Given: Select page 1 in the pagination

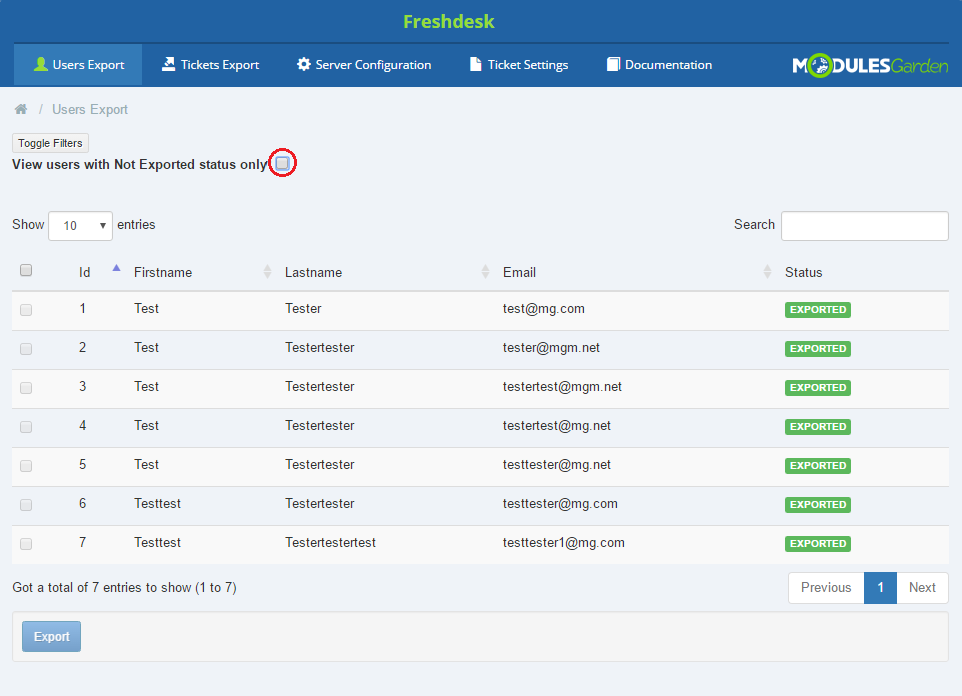Looking at the screenshot, I should [x=880, y=587].
